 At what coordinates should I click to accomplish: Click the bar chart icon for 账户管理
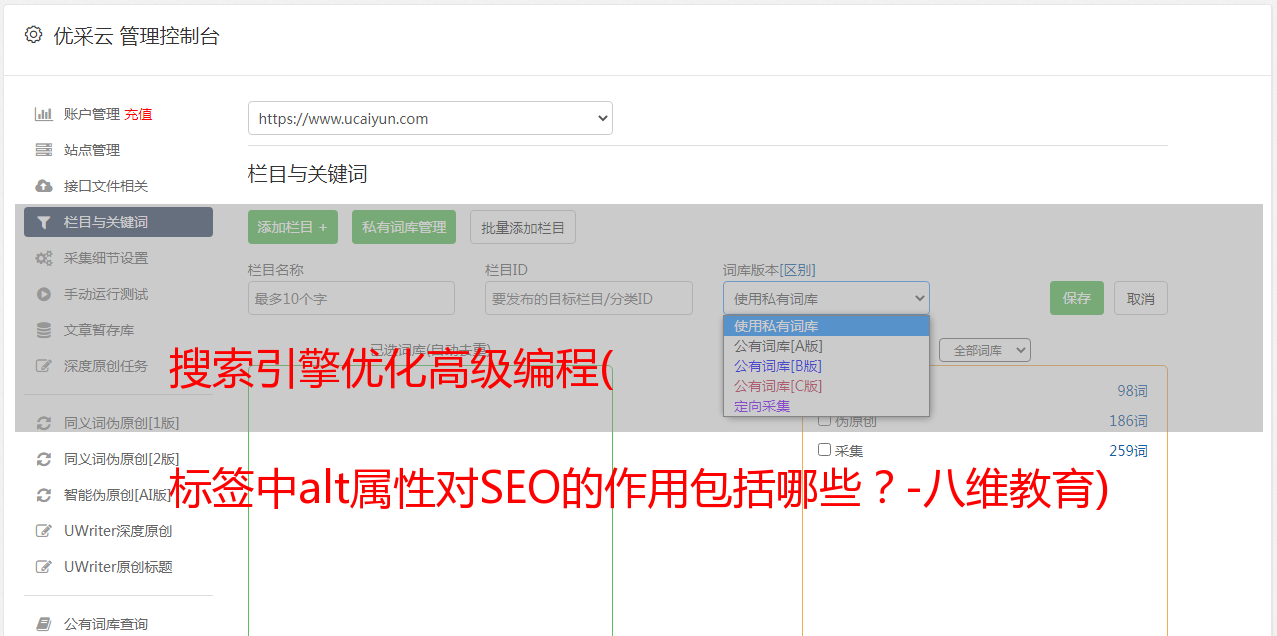coord(43,114)
